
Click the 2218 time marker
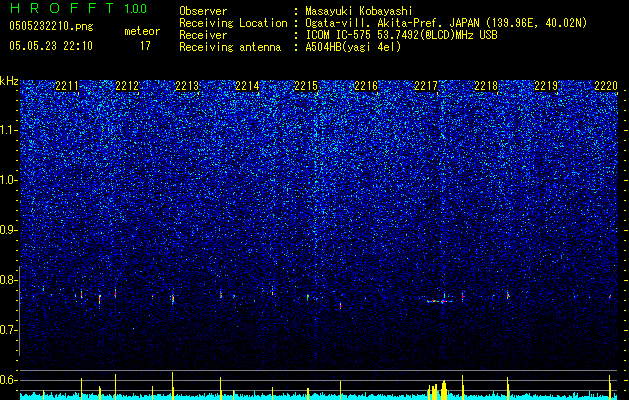click(486, 86)
